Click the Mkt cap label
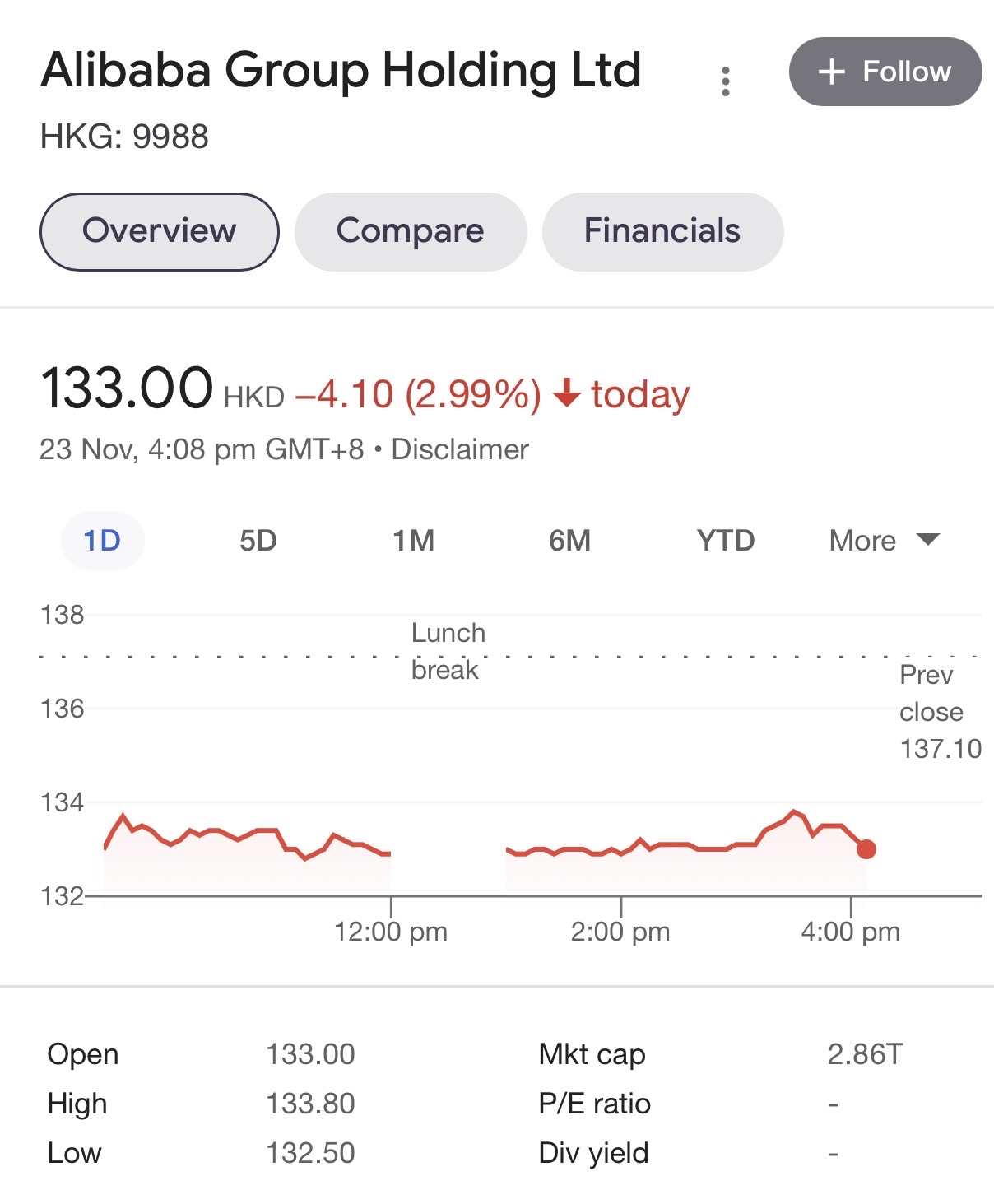 (592, 1054)
